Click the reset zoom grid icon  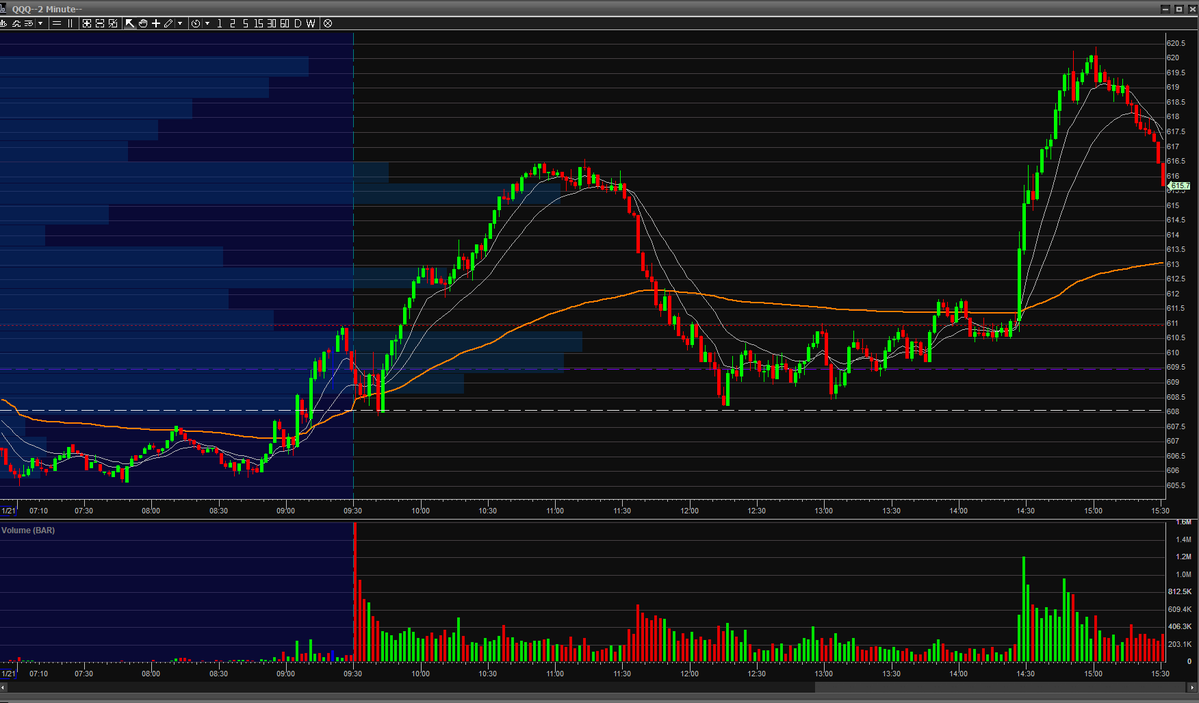(113, 24)
